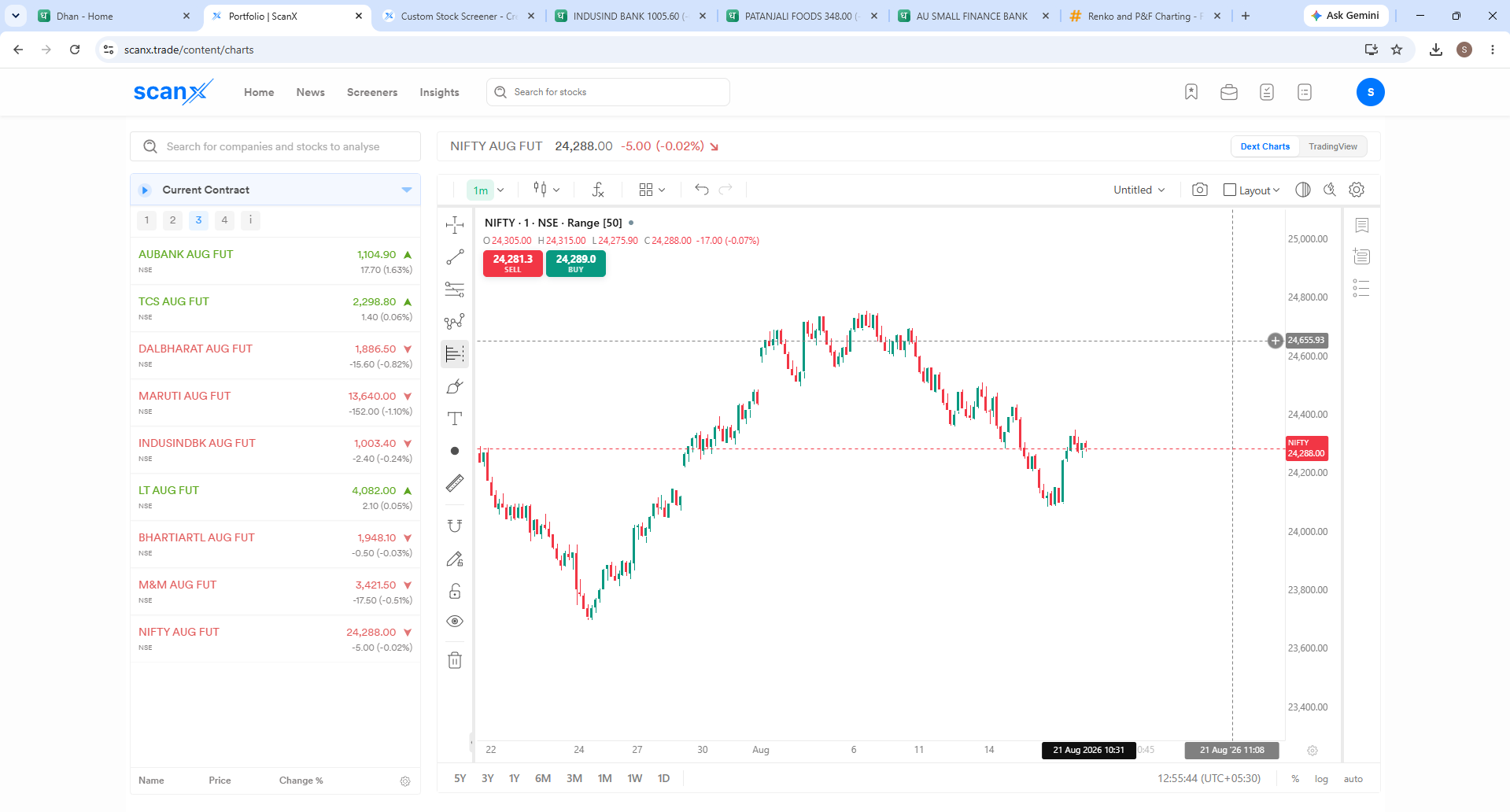Open the portfolio briefcase icon
The height and width of the screenshot is (812, 1510).
1229,92
